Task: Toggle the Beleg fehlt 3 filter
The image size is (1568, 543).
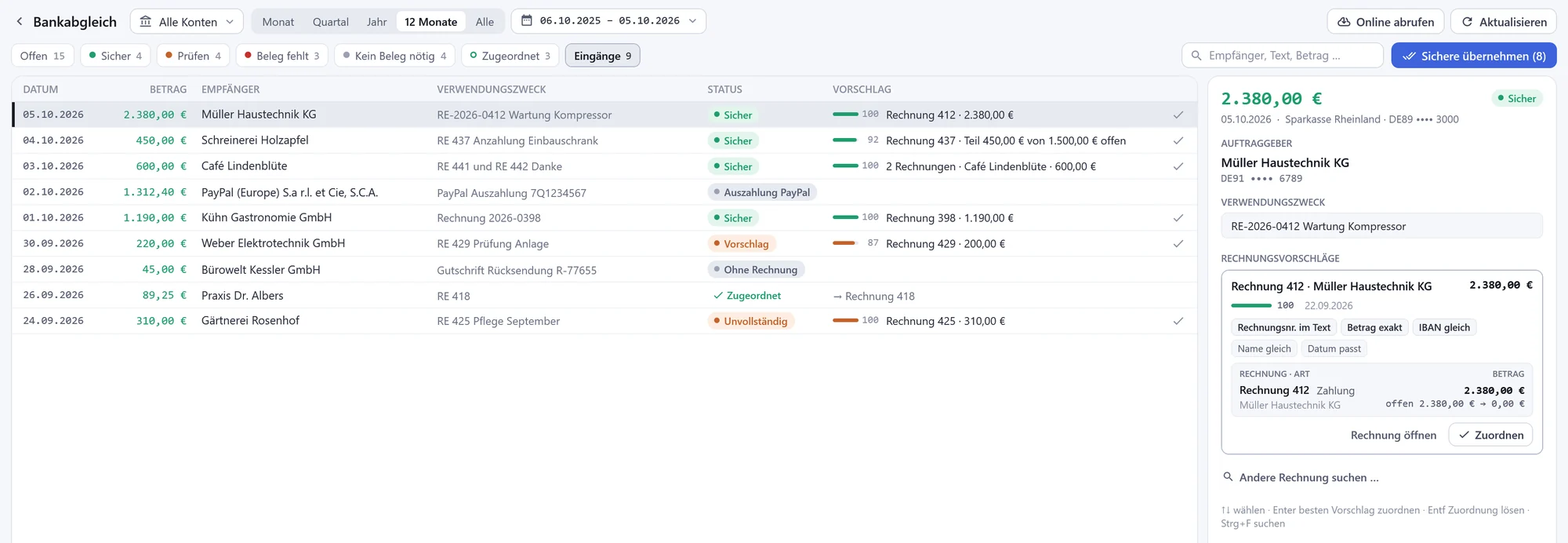Action: click(x=282, y=56)
